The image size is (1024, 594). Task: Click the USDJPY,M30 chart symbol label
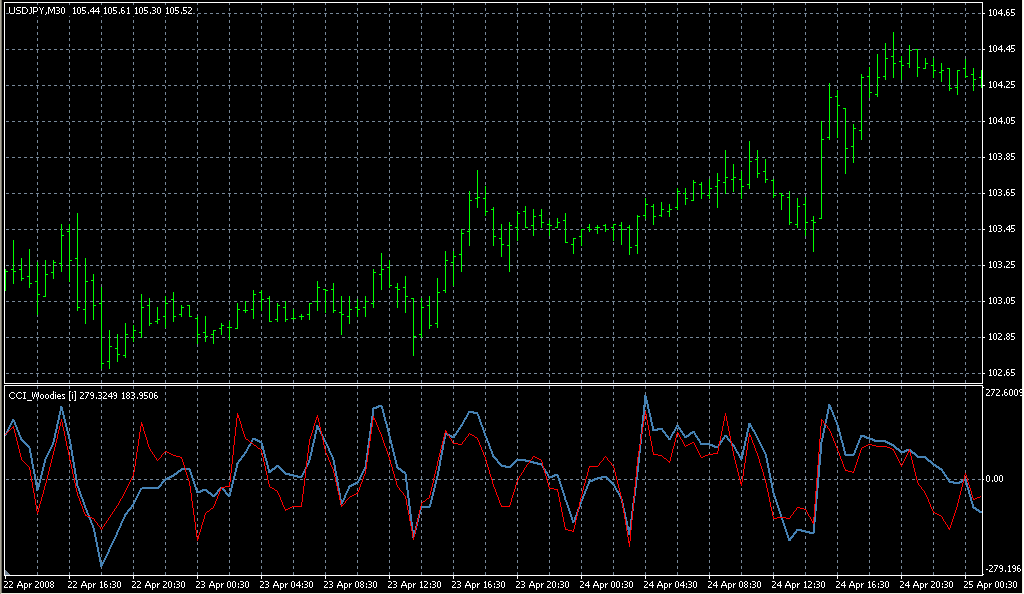click(x=36, y=10)
